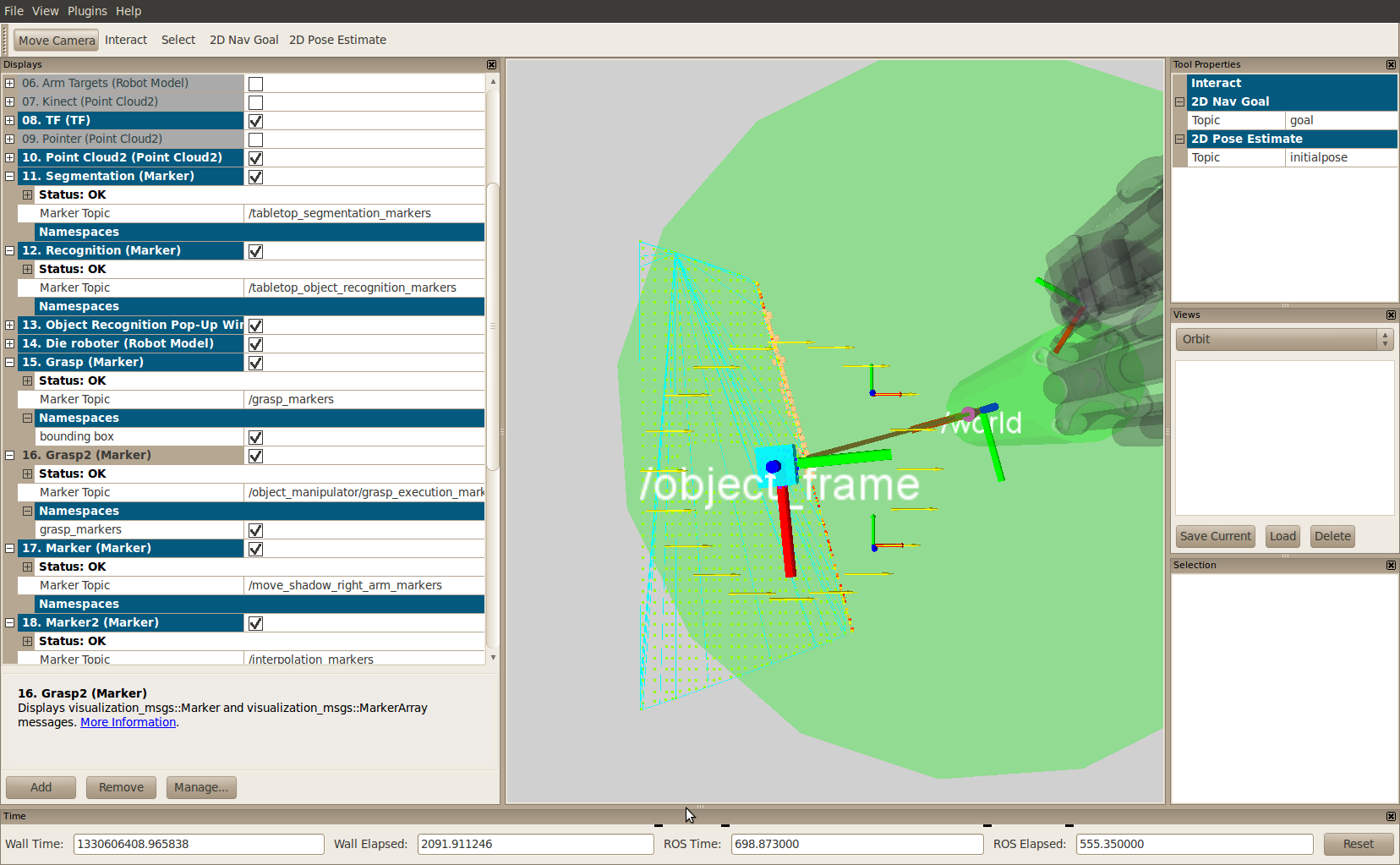Uncheck the 10. Point Cloud2 display
The height and width of the screenshot is (865, 1400).
point(255,158)
